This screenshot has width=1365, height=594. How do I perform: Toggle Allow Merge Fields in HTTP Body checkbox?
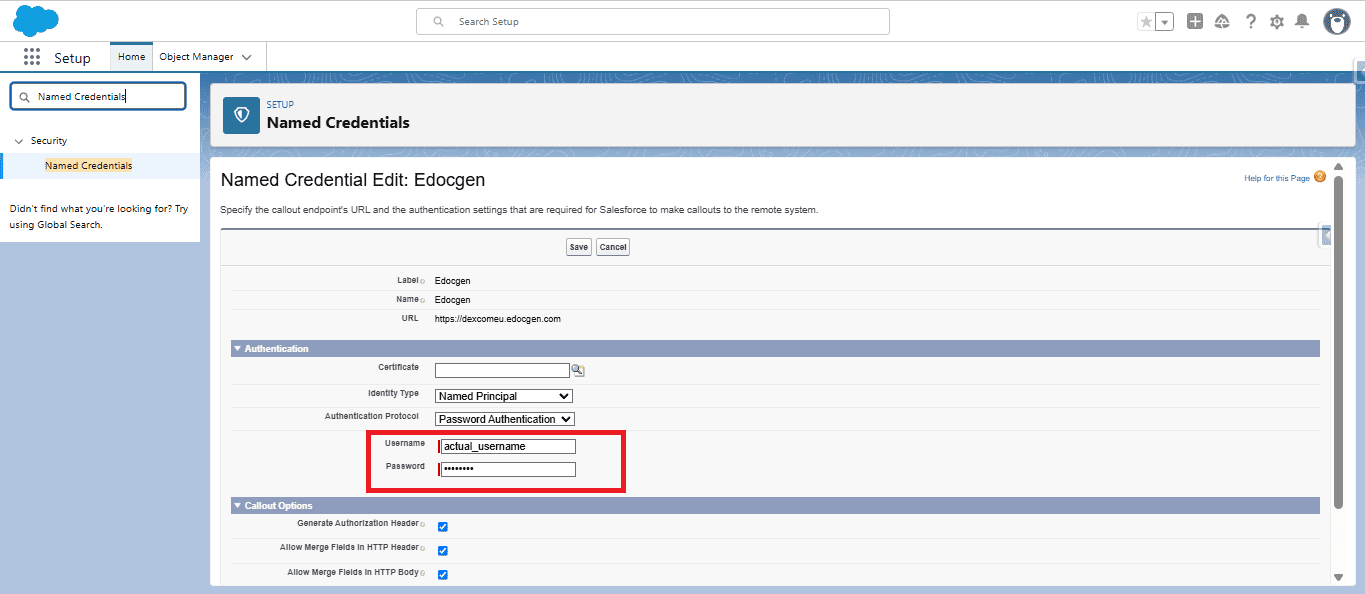443,574
